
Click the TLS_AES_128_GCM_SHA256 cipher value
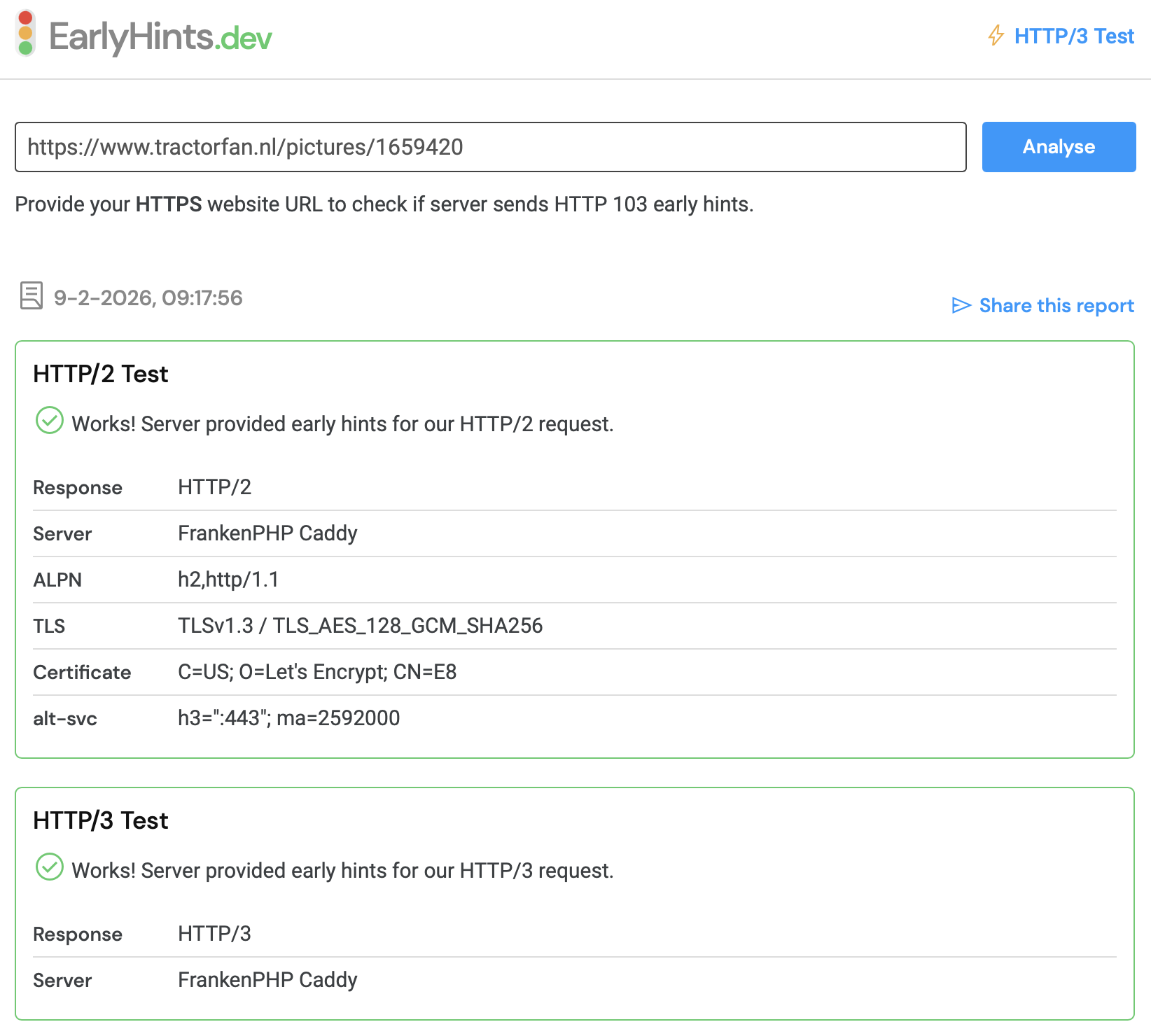tap(407, 626)
